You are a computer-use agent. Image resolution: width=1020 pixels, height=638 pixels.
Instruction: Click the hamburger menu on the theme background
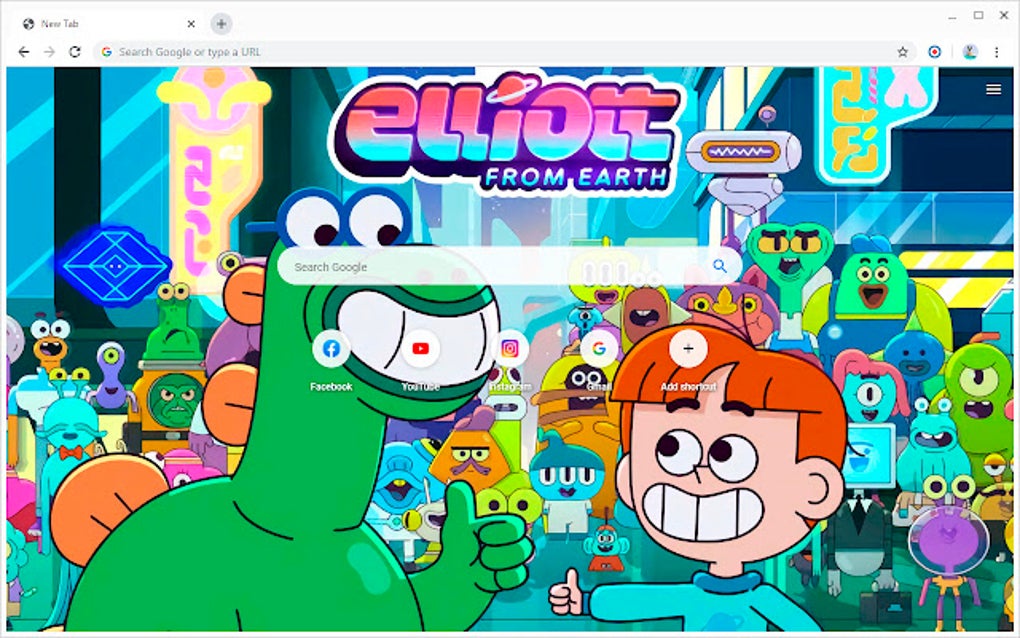993,89
